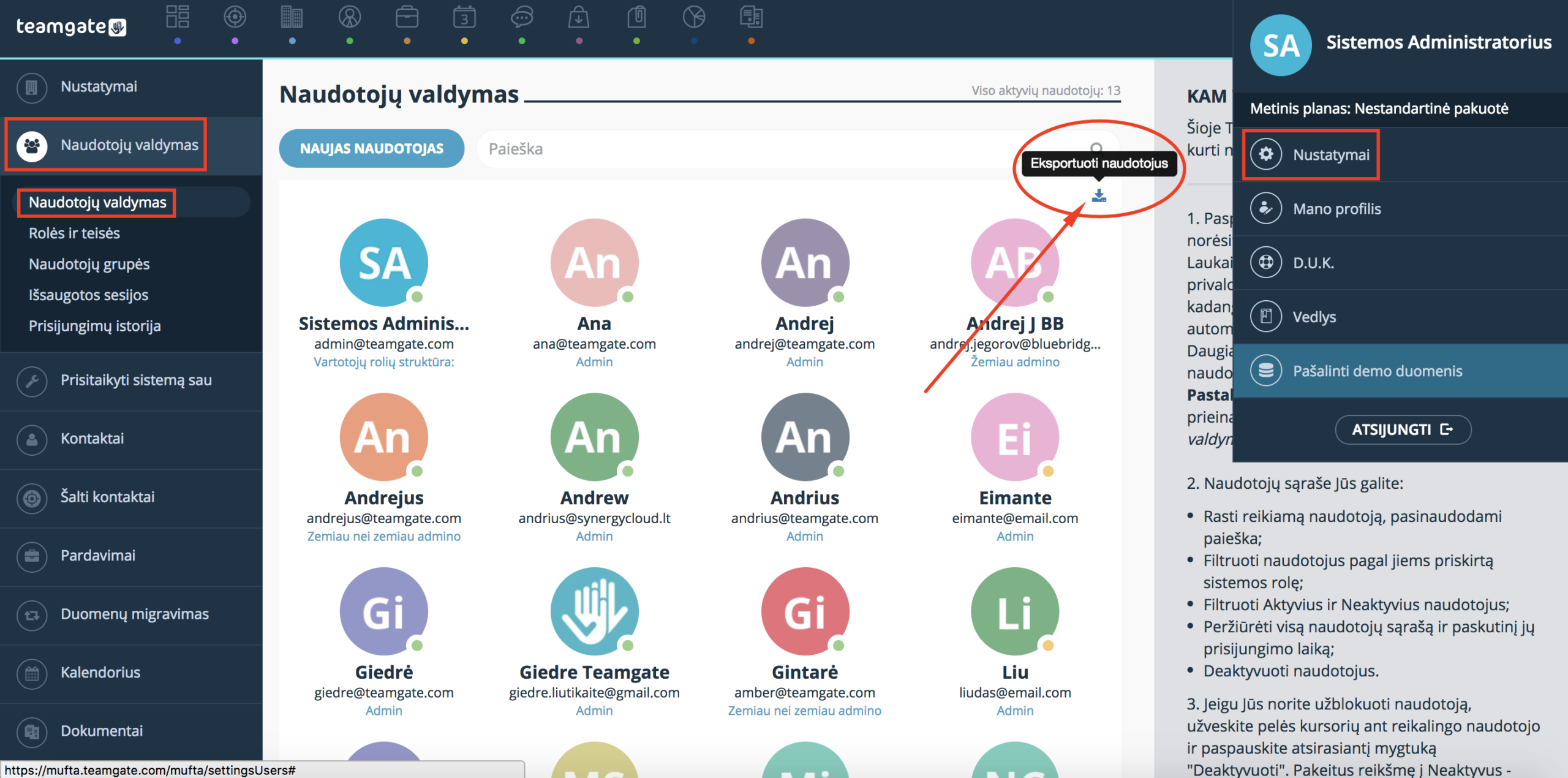Click Admin role link under Andrew
The height and width of the screenshot is (778, 1568).
tap(594, 536)
